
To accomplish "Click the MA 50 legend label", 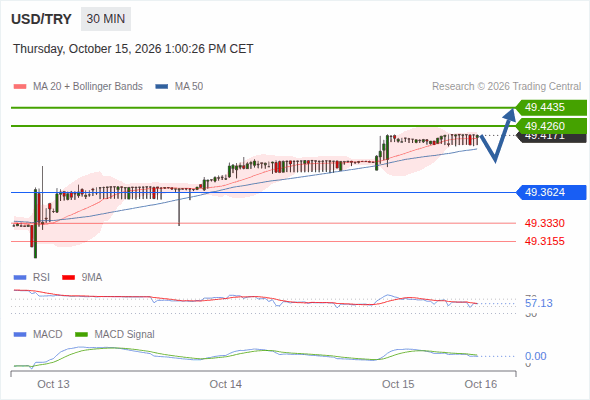I will 189,87.
